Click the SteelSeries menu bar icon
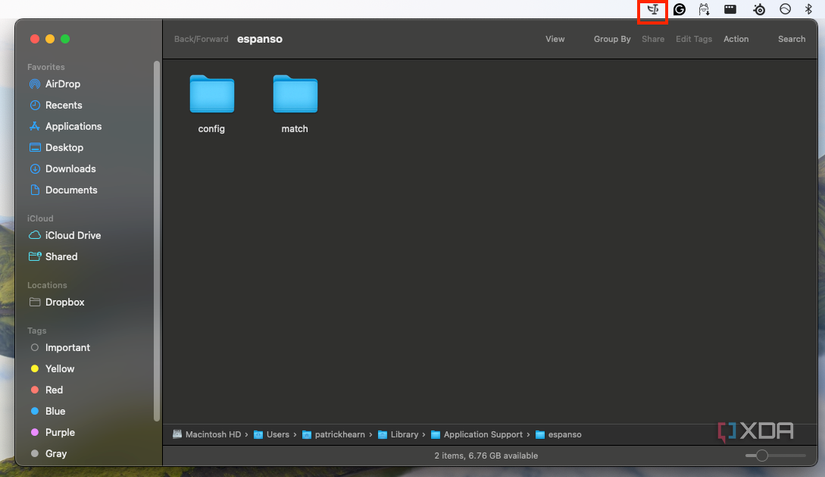The height and width of the screenshot is (477, 825). coord(759,9)
